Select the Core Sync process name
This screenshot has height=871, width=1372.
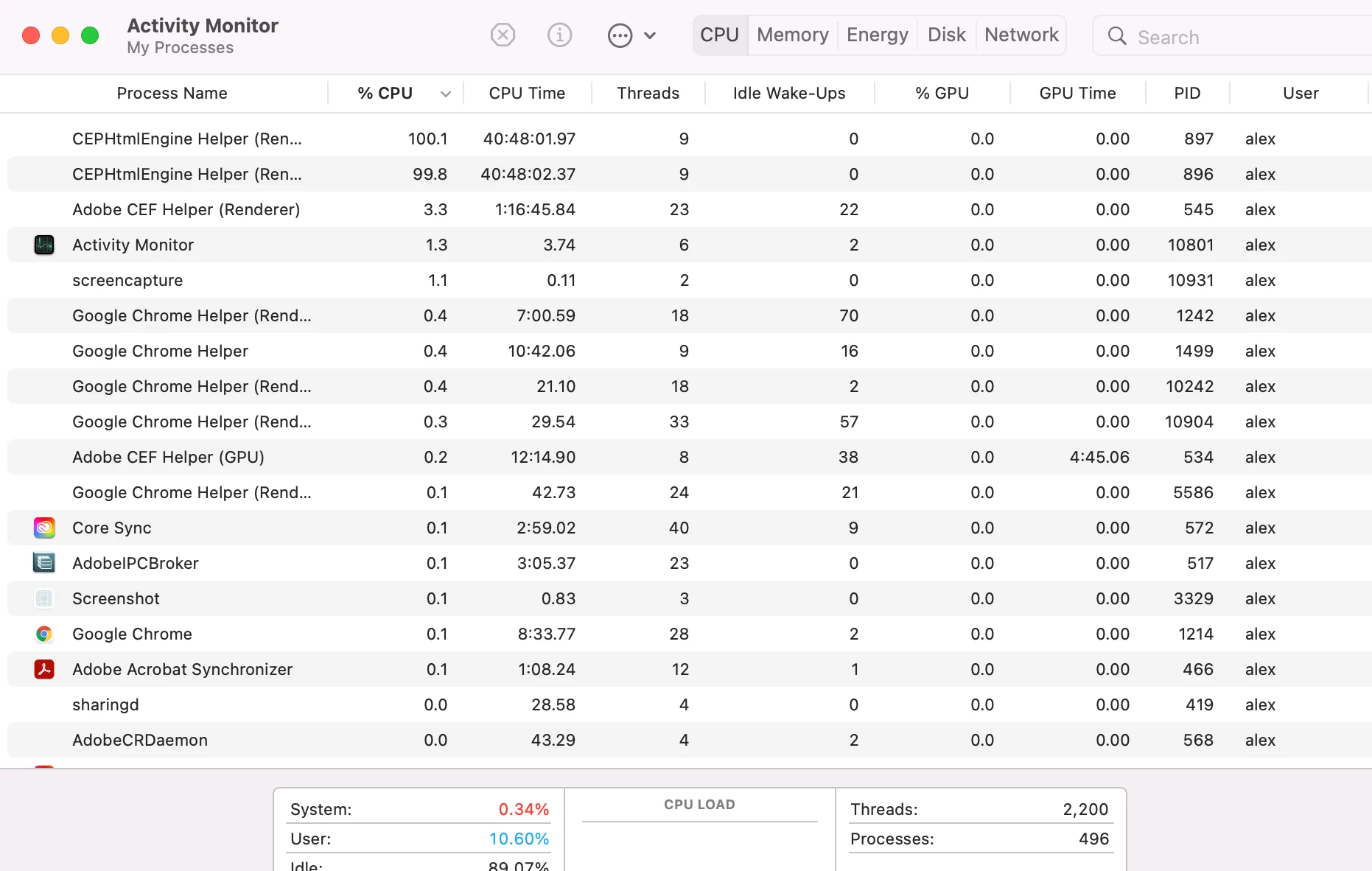[x=112, y=528]
